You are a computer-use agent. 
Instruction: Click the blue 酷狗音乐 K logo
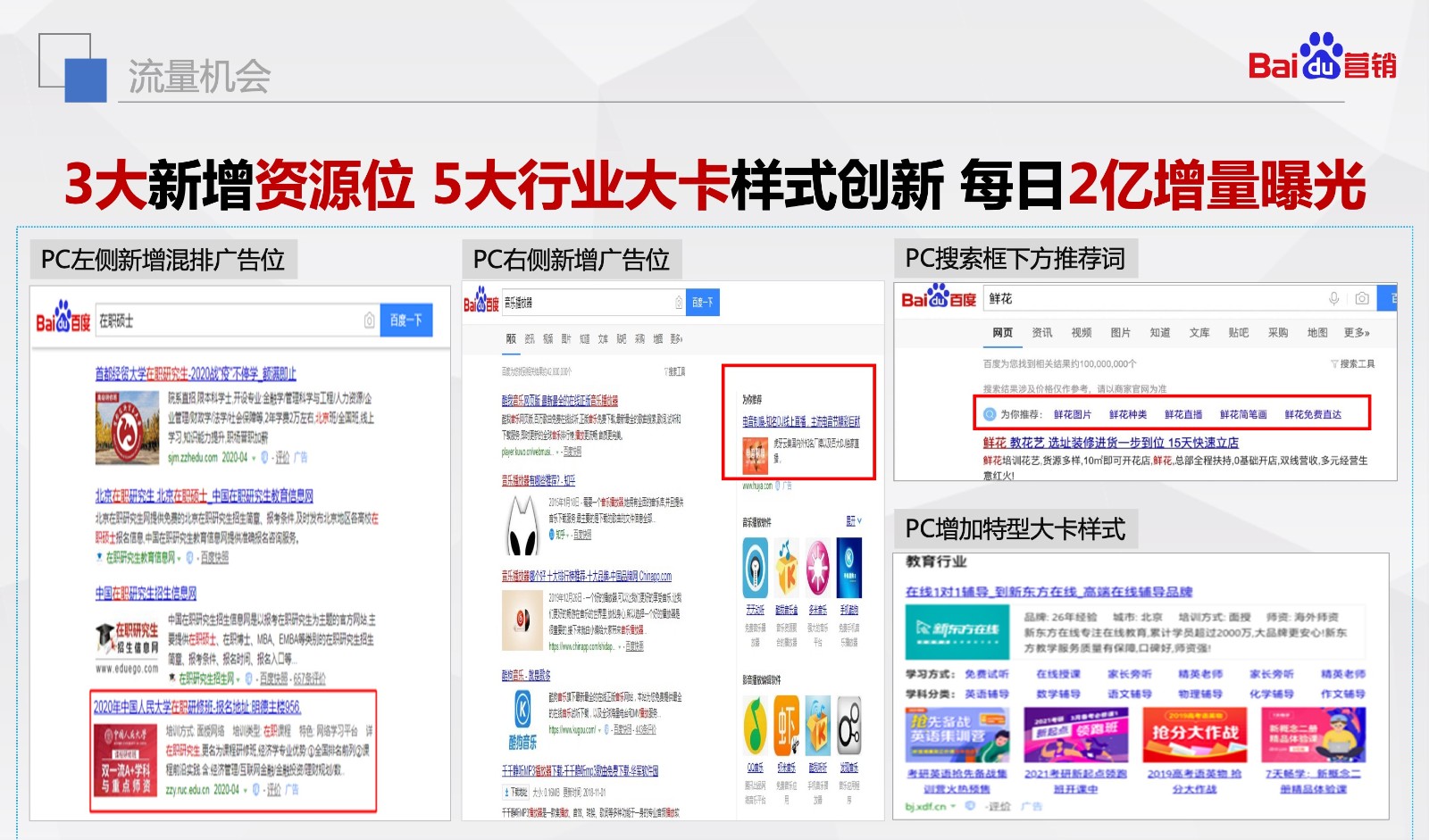point(523,711)
